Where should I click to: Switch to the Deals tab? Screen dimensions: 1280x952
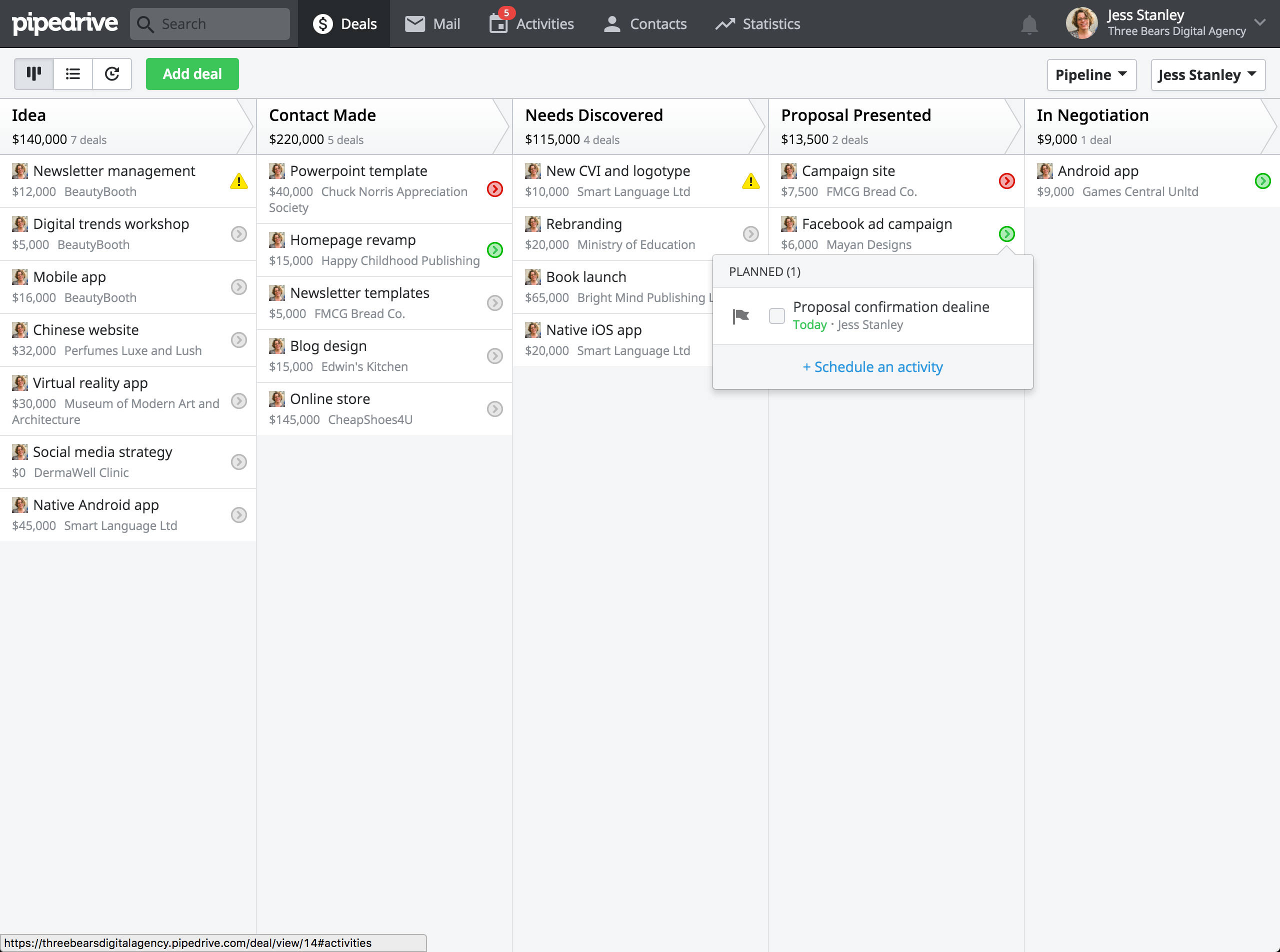[343, 23]
